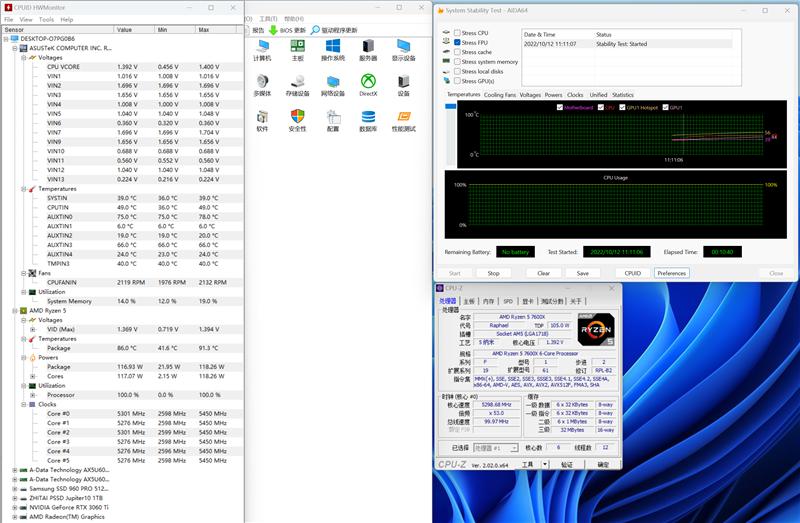Viewport: 800px width, 523px height.
Task: Click the Ryzen 5 logo in CPU-Z
Action: [x=596, y=329]
